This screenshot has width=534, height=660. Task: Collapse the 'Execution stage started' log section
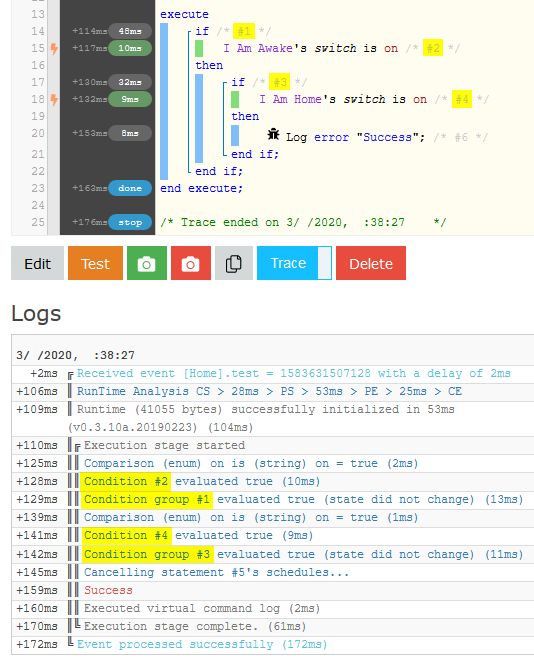tap(77, 447)
